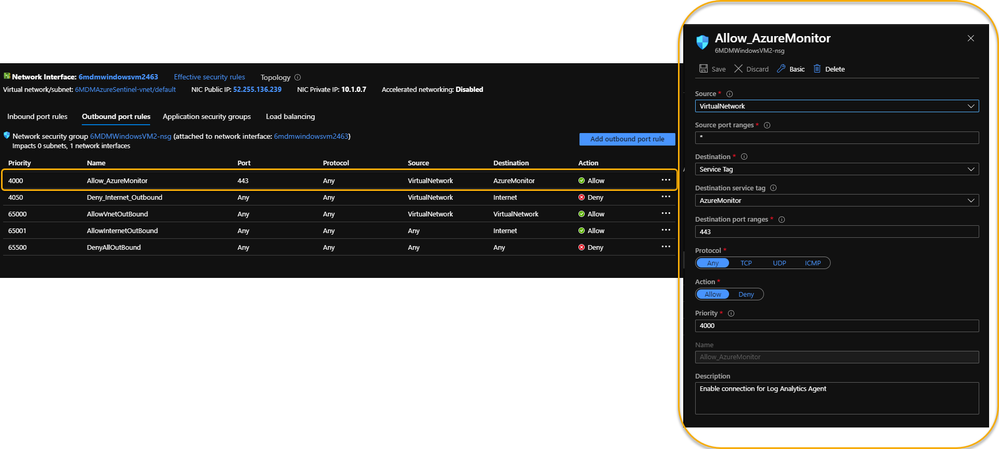Click green Allow check icon in AllowVnetOutBound row
Screen dimensions: 999x449
(x=581, y=214)
